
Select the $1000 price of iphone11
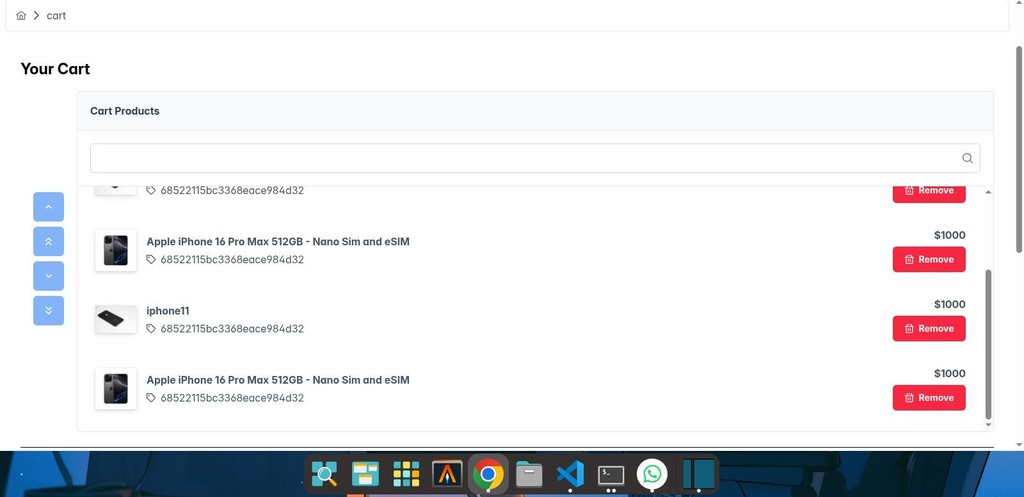tap(950, 304)
